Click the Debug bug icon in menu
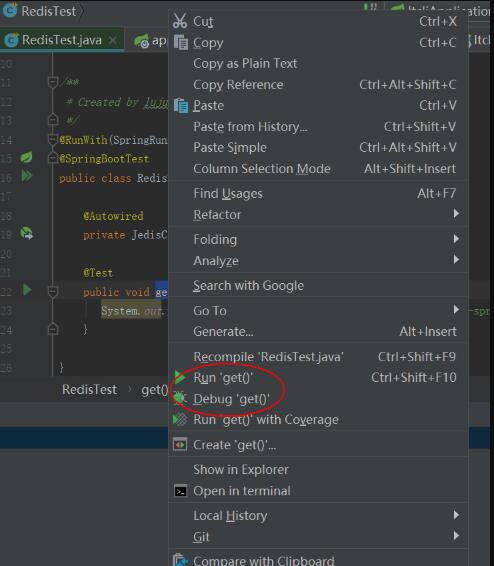This screenshot has height=566, width=494. pyautogui.click(x=180, y=398)
